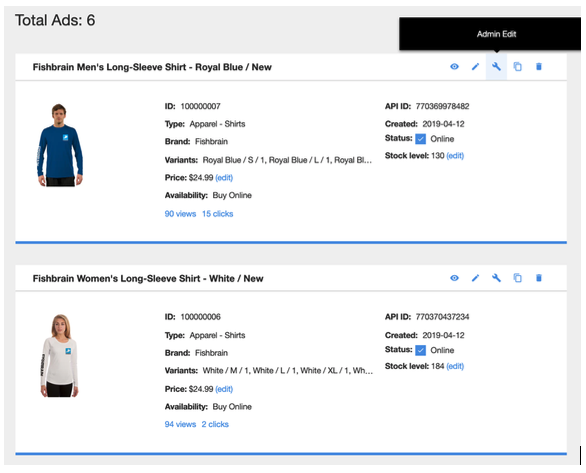Preview the Men's Royal Blue shirt ad

pyautogui.click(x=454, y=67)
